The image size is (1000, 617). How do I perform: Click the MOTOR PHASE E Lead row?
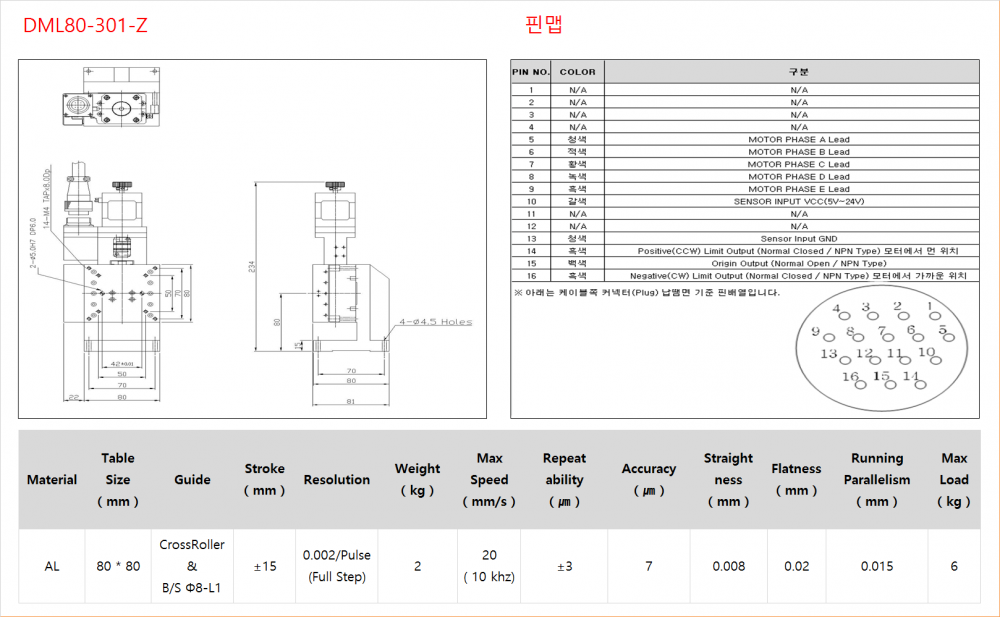pyautogui.click(x=798, y=189)
